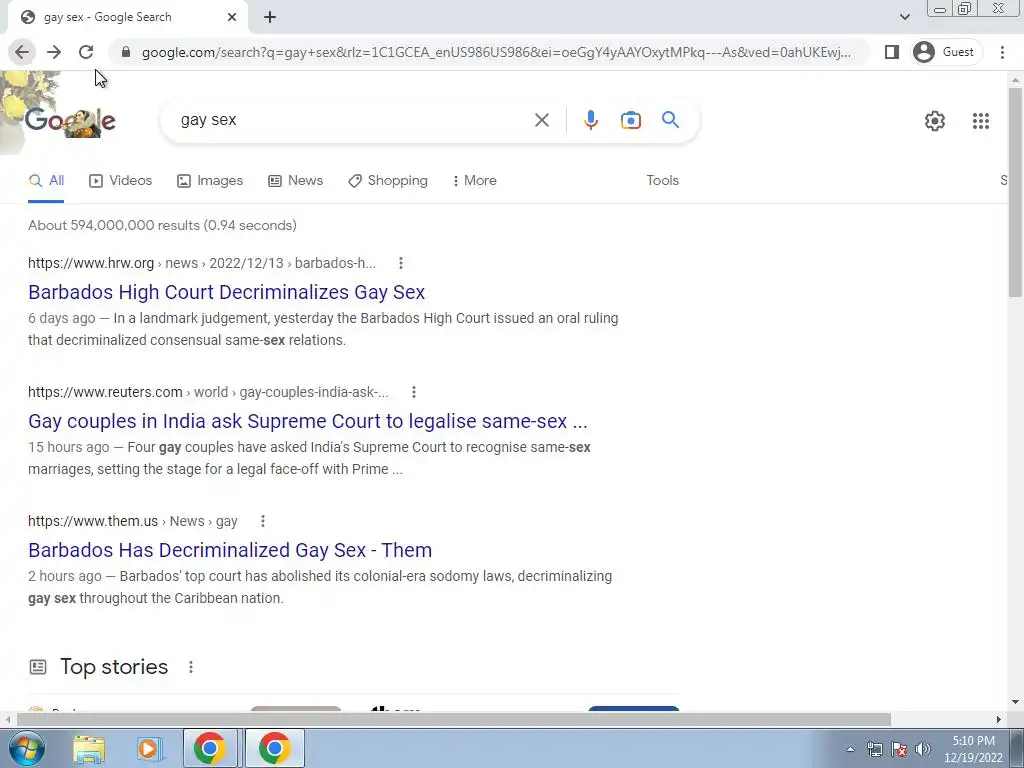Open the reuters.com result's three-dot menu
This screenshot has height=768, width=1024.
[413, 392]
